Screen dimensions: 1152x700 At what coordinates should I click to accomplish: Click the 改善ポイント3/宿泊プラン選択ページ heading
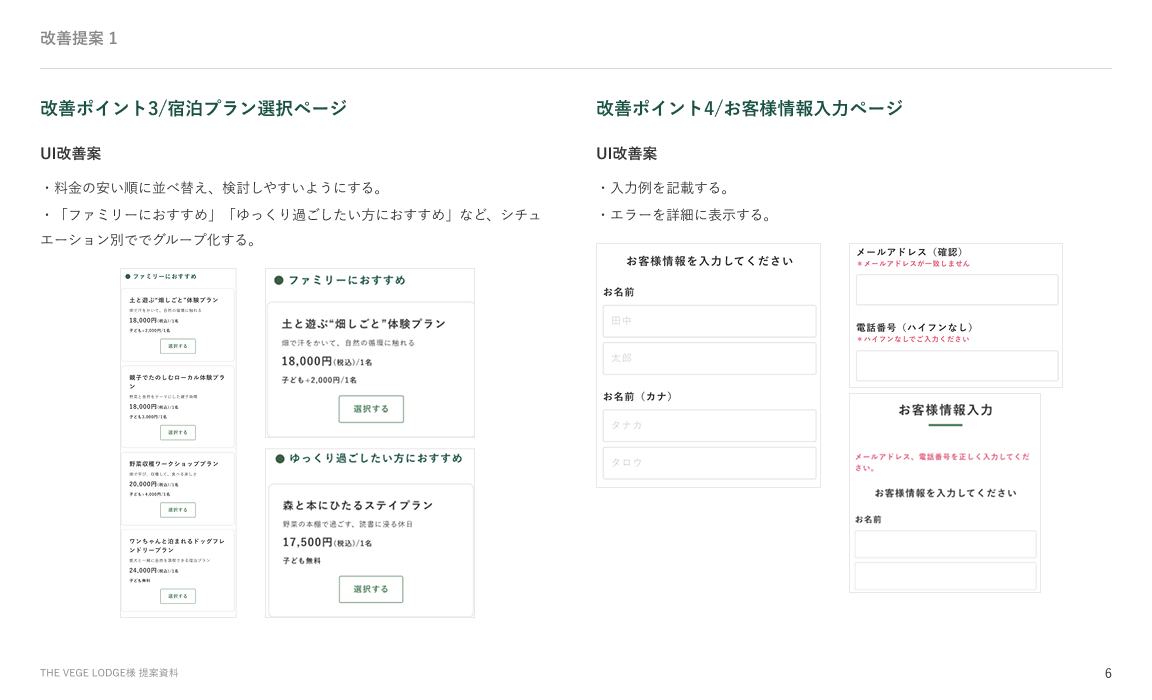click(194, 108)
